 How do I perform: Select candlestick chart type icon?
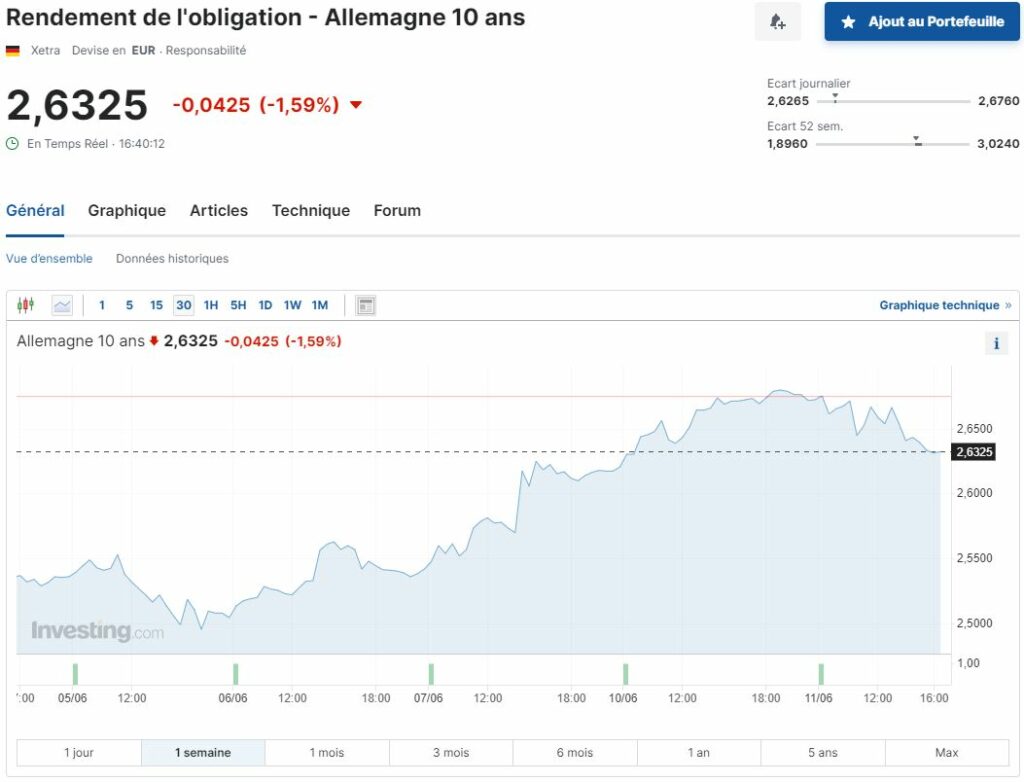click(26, 305)
